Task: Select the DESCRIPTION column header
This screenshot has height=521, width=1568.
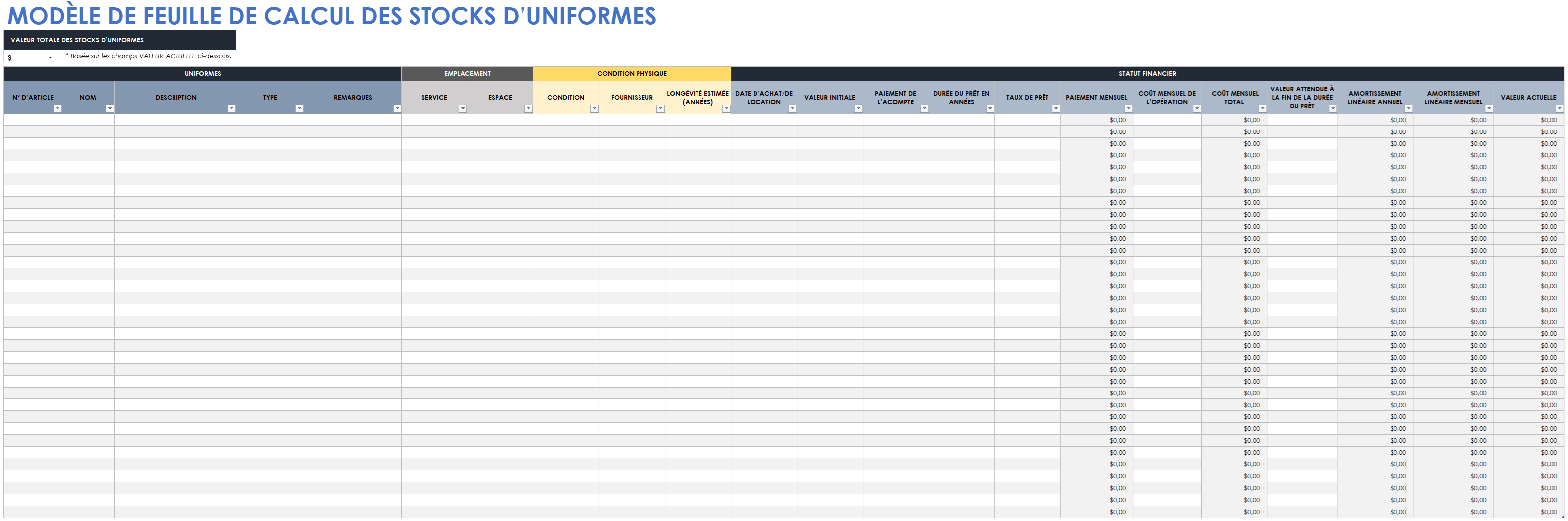Action: (x=175, y=97)
